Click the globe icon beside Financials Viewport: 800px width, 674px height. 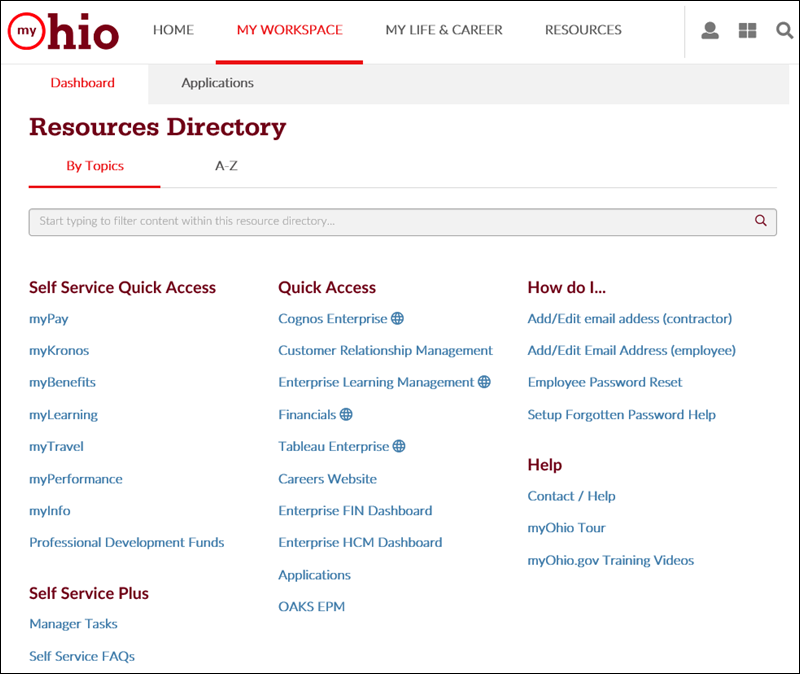click(346, 414)
